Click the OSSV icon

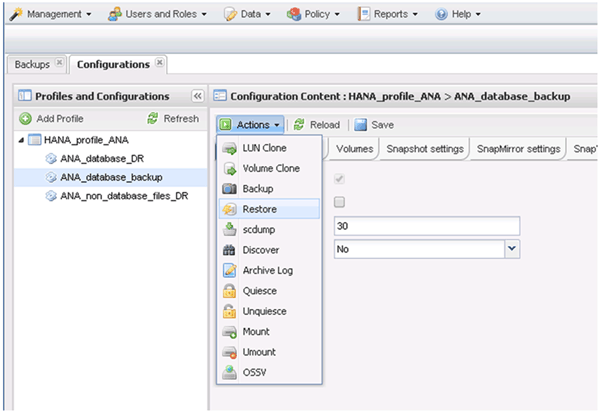click(x=230, y=372)
